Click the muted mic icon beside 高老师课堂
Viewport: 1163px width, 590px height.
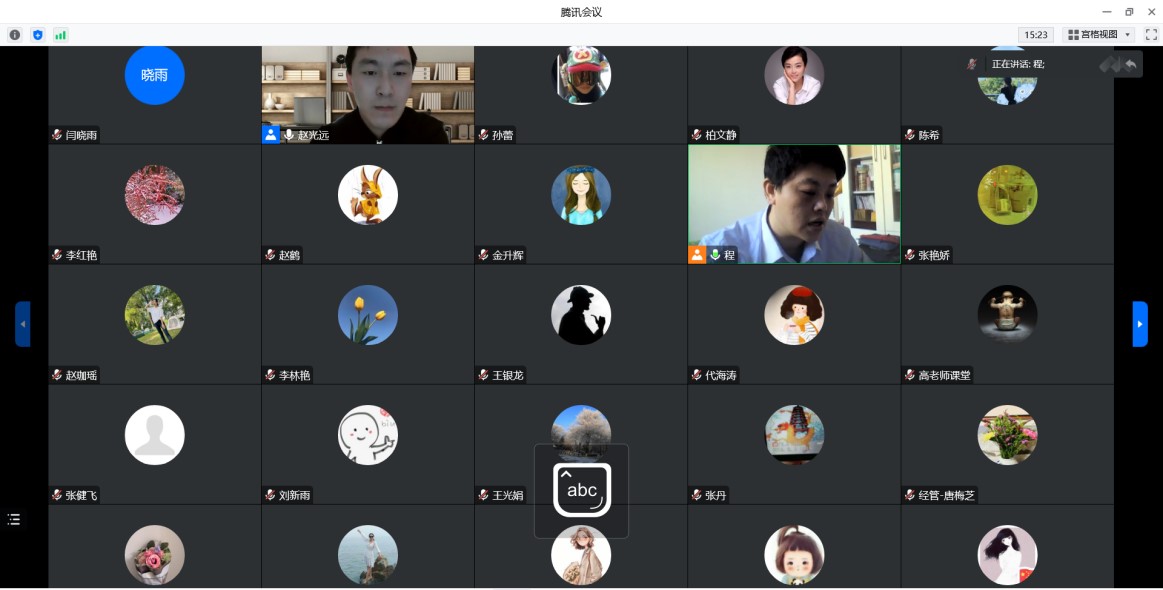point(910,376)
